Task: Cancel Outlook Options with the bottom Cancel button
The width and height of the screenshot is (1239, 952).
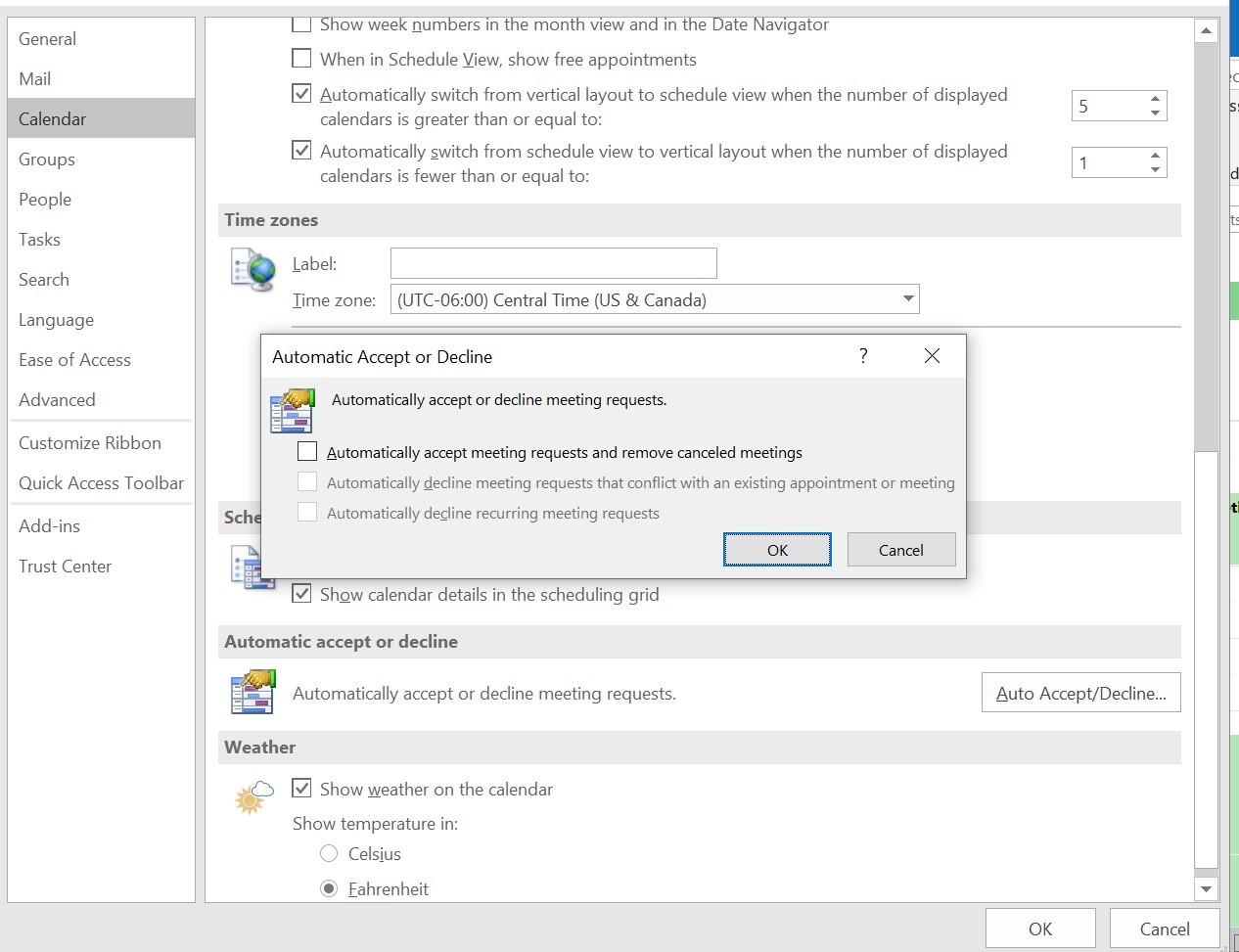Action: 1165,929
